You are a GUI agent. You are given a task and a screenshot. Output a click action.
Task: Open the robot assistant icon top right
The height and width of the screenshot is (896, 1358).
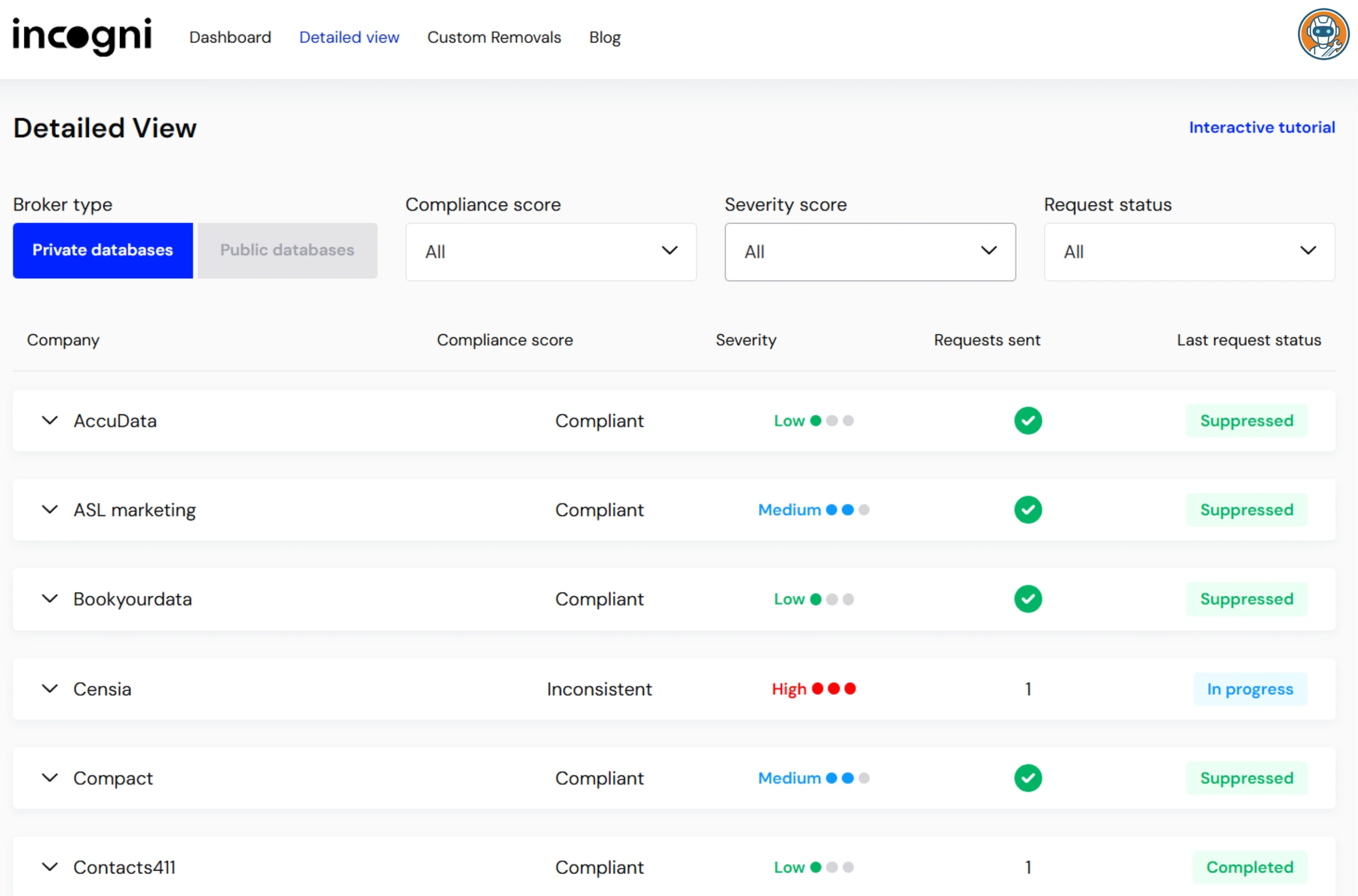tap(1323, 35)
